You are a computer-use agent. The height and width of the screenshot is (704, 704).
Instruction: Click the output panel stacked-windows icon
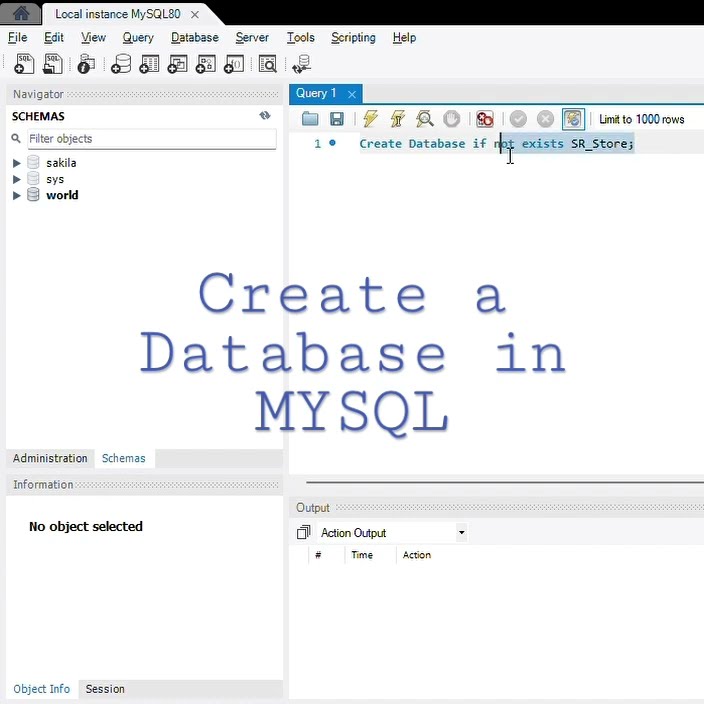coord(304,532)
